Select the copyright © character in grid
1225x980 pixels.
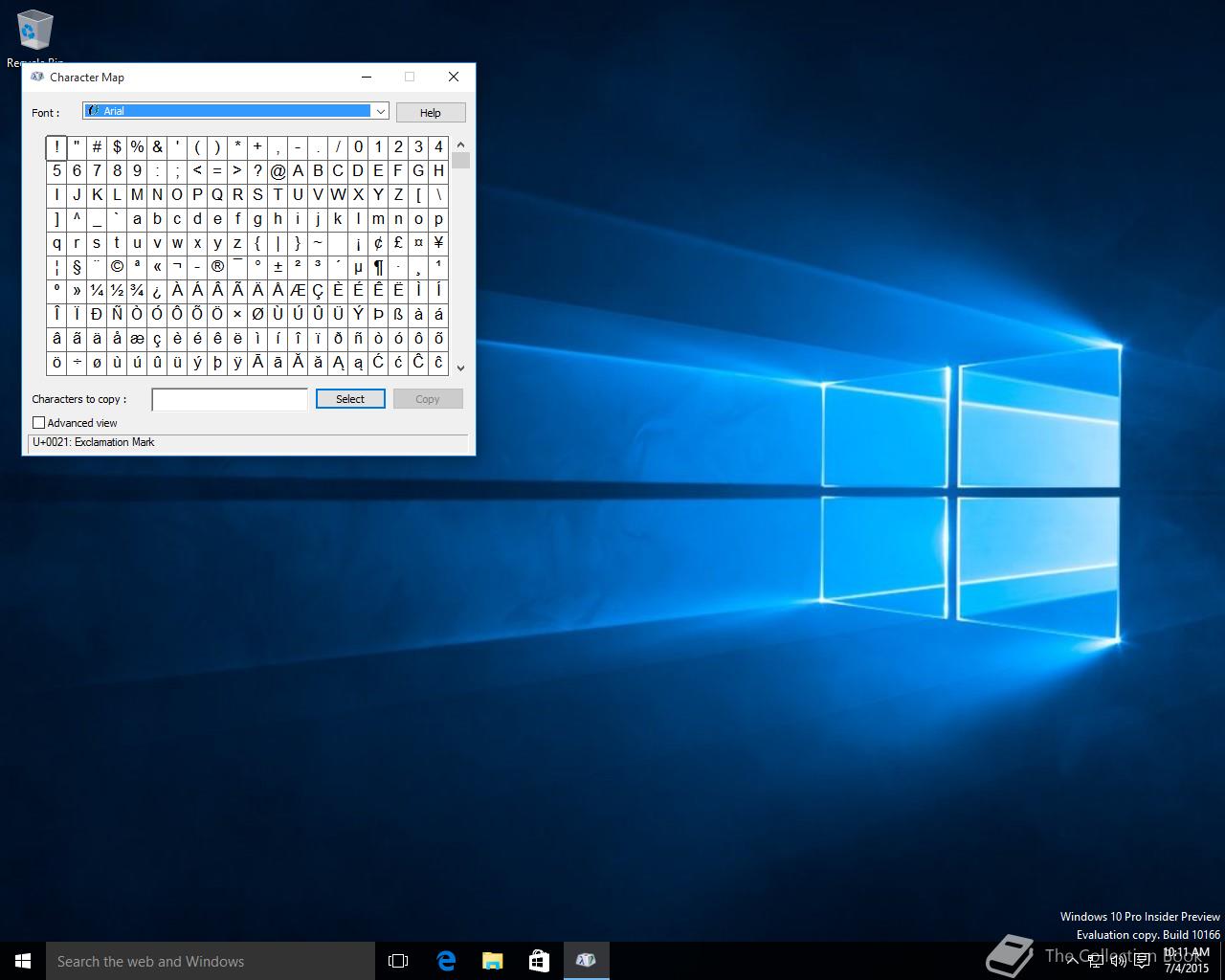tap(117, 267)
